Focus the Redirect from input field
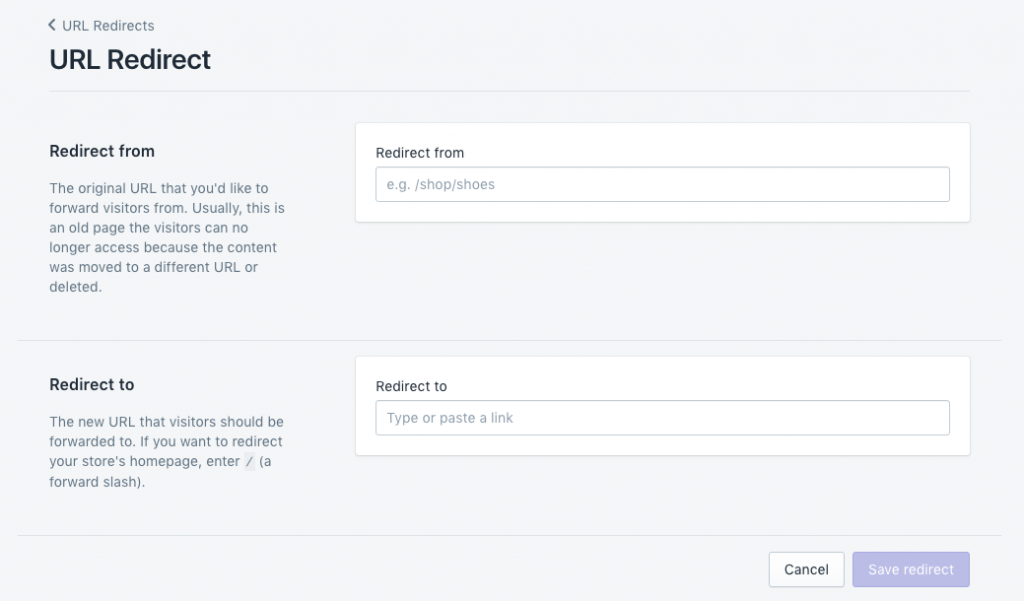 662,184
